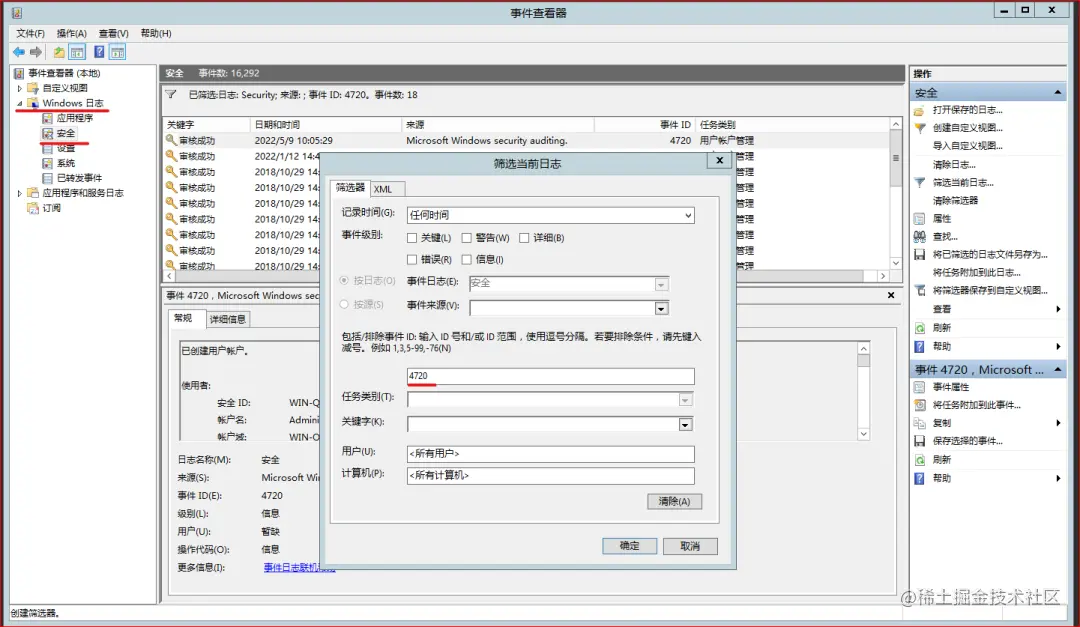
Task: Click the blue help toolbar icon
Action: 99,52
